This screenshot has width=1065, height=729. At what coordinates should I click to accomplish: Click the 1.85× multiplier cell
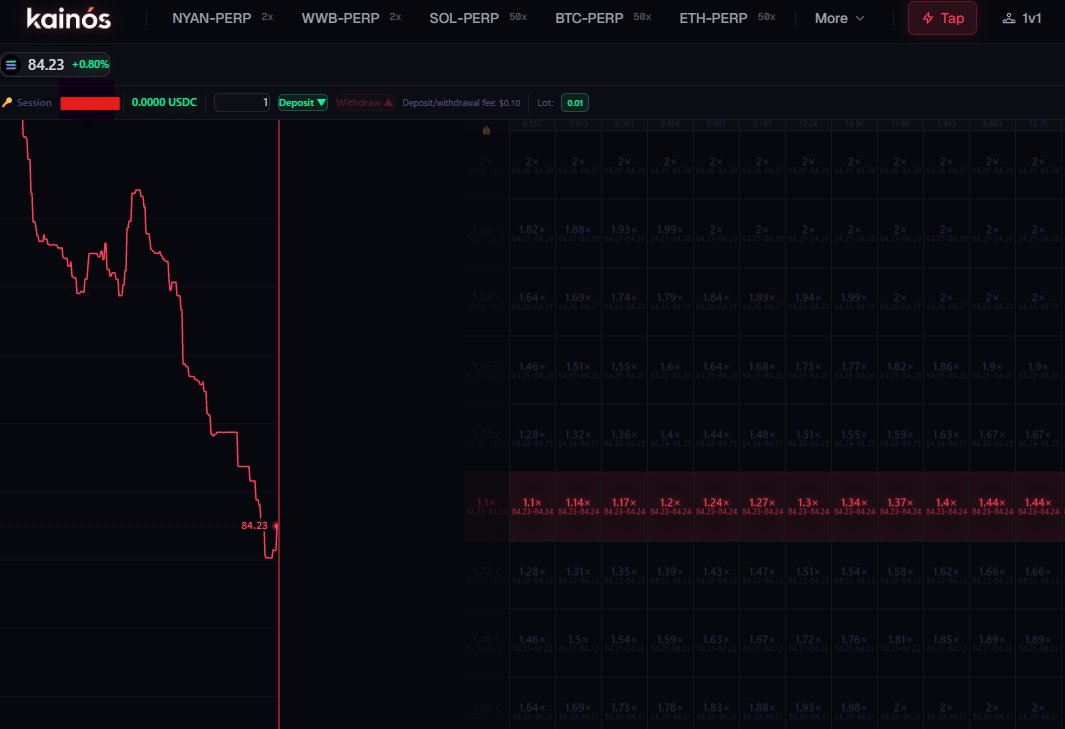pyautogui.click(x=946, y=643)
